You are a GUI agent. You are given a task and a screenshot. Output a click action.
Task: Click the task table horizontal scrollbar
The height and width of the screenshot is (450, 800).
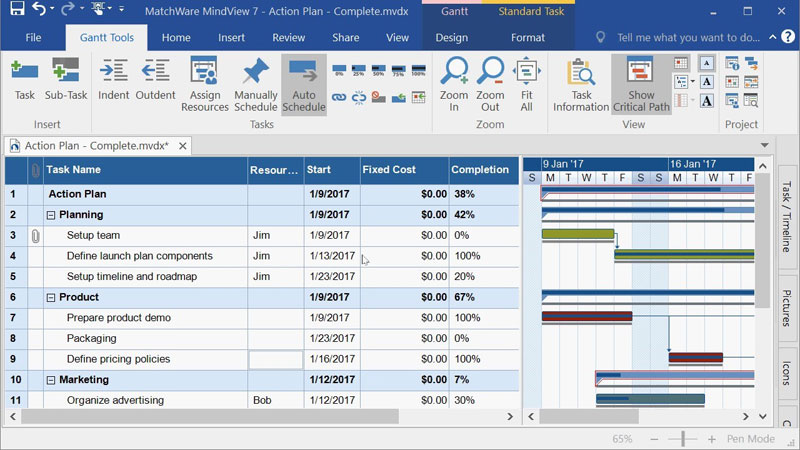(x=210, y=416)
